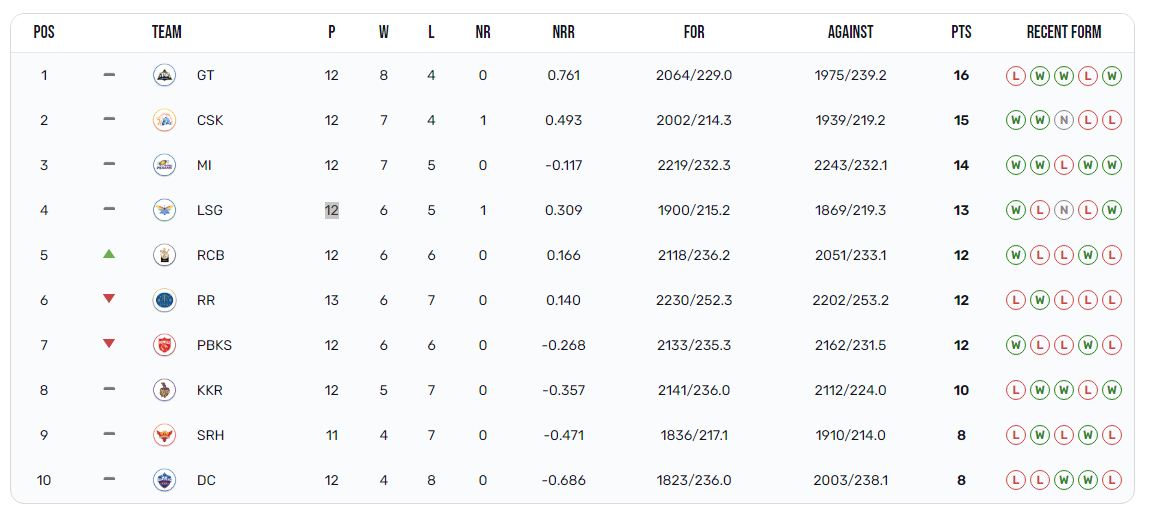
Task: Select the KKR team logo
Action: (164, 390)
